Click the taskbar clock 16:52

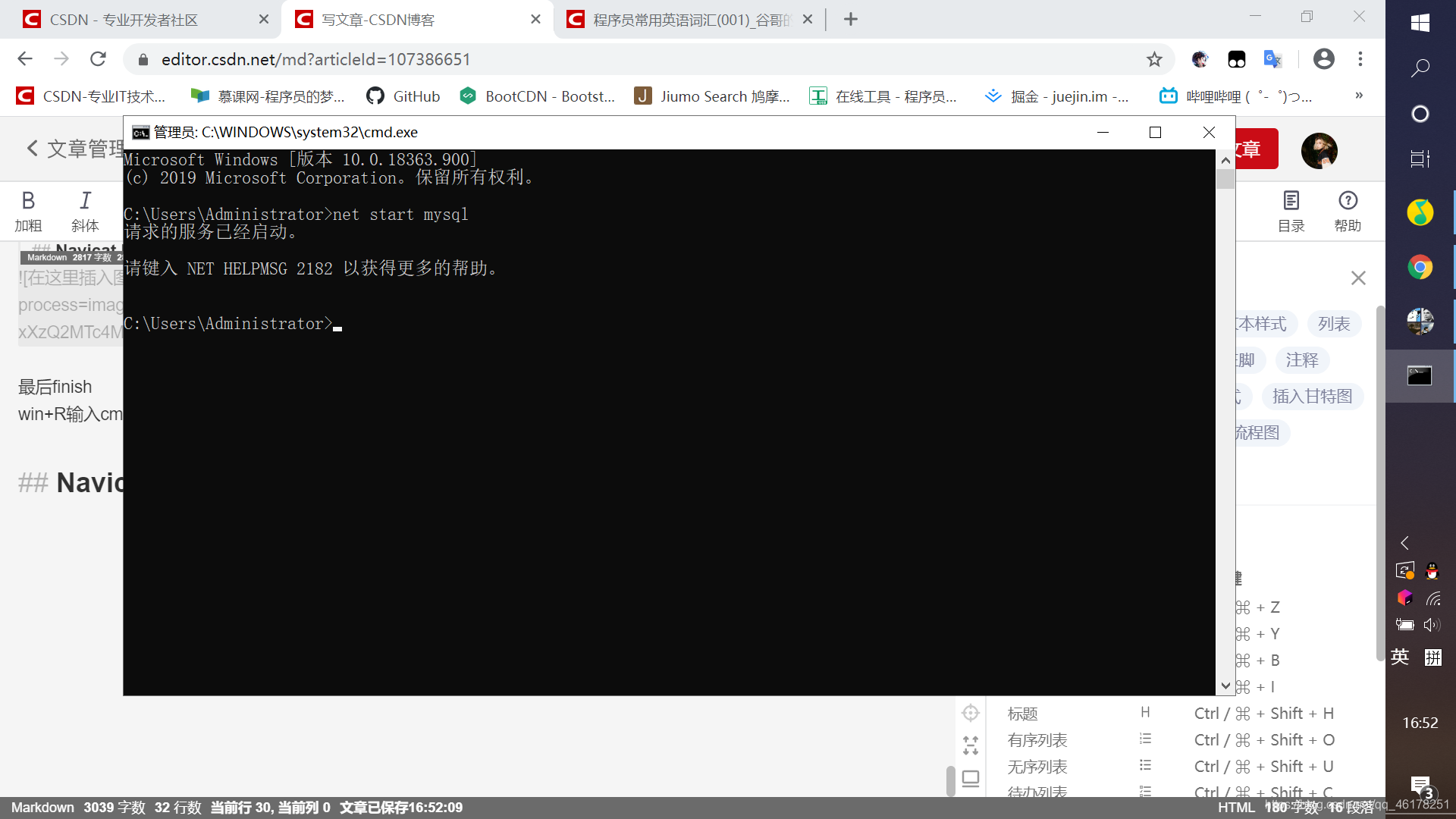point(1420,723)
